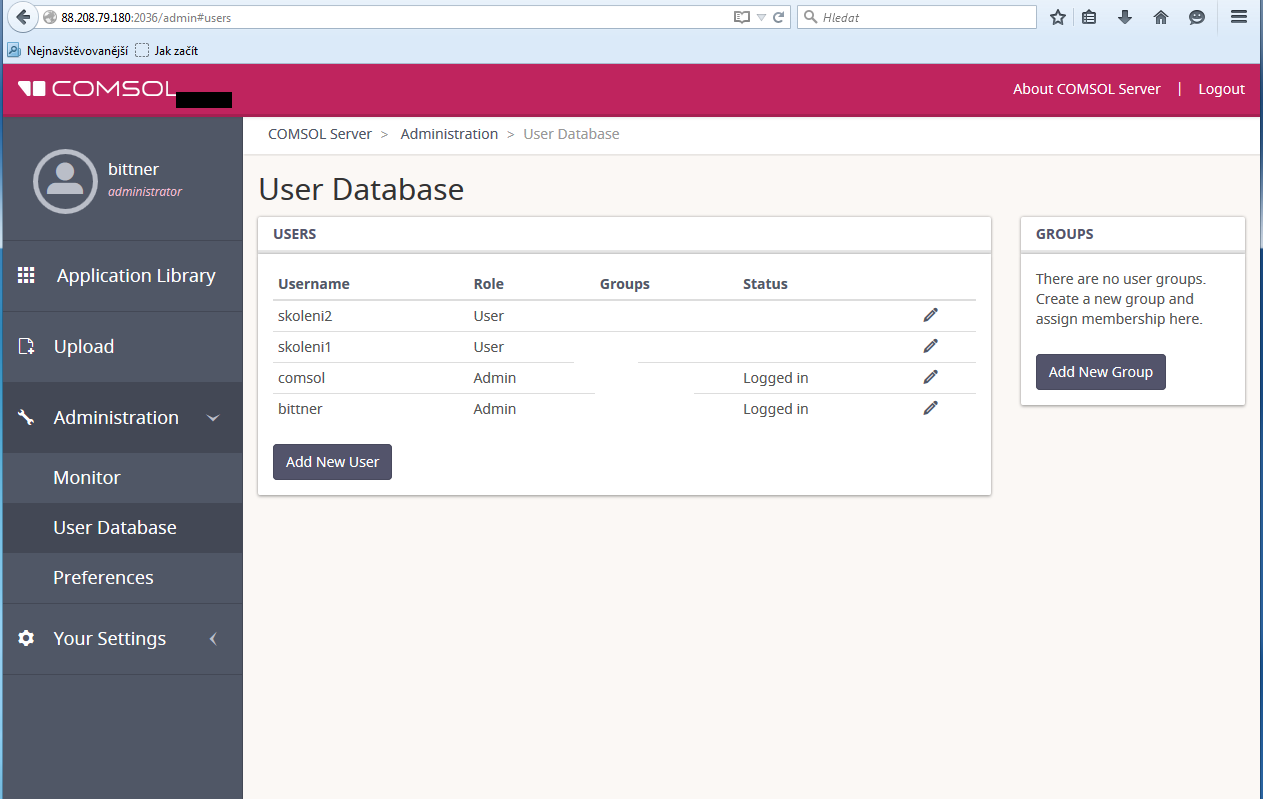The width and height of the screenshot is (1263, 799).
Task: Click the bittner user avatar icon
Action: coord(65,181)
